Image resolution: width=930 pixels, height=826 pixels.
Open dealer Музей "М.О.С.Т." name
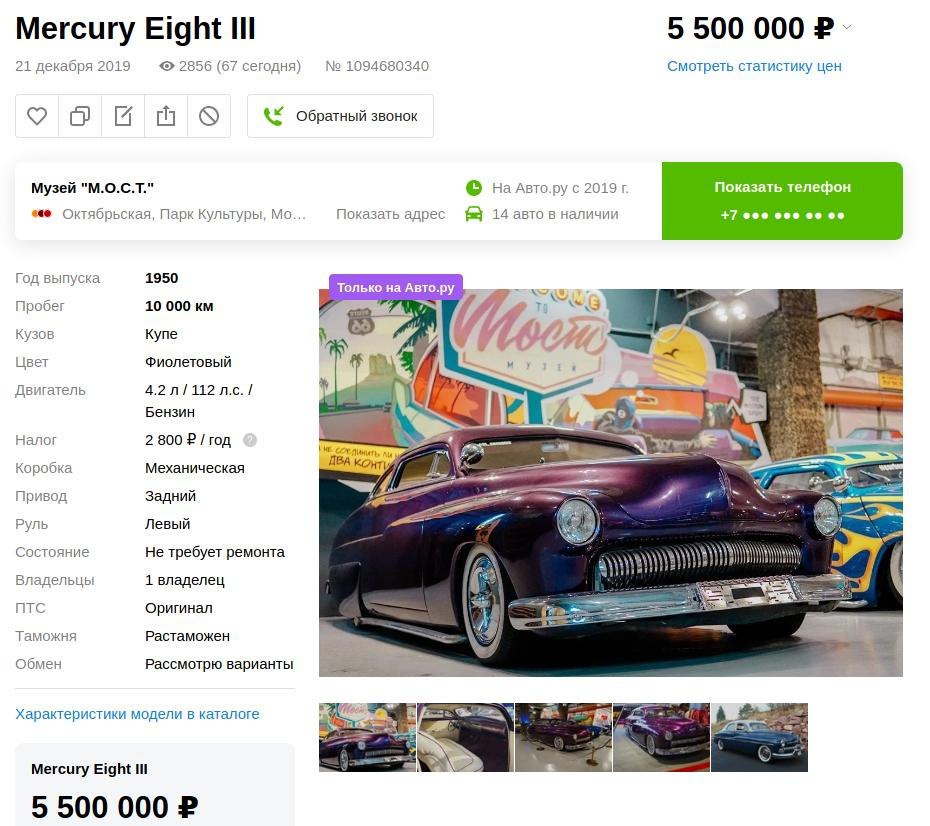[x=93, y=188]
